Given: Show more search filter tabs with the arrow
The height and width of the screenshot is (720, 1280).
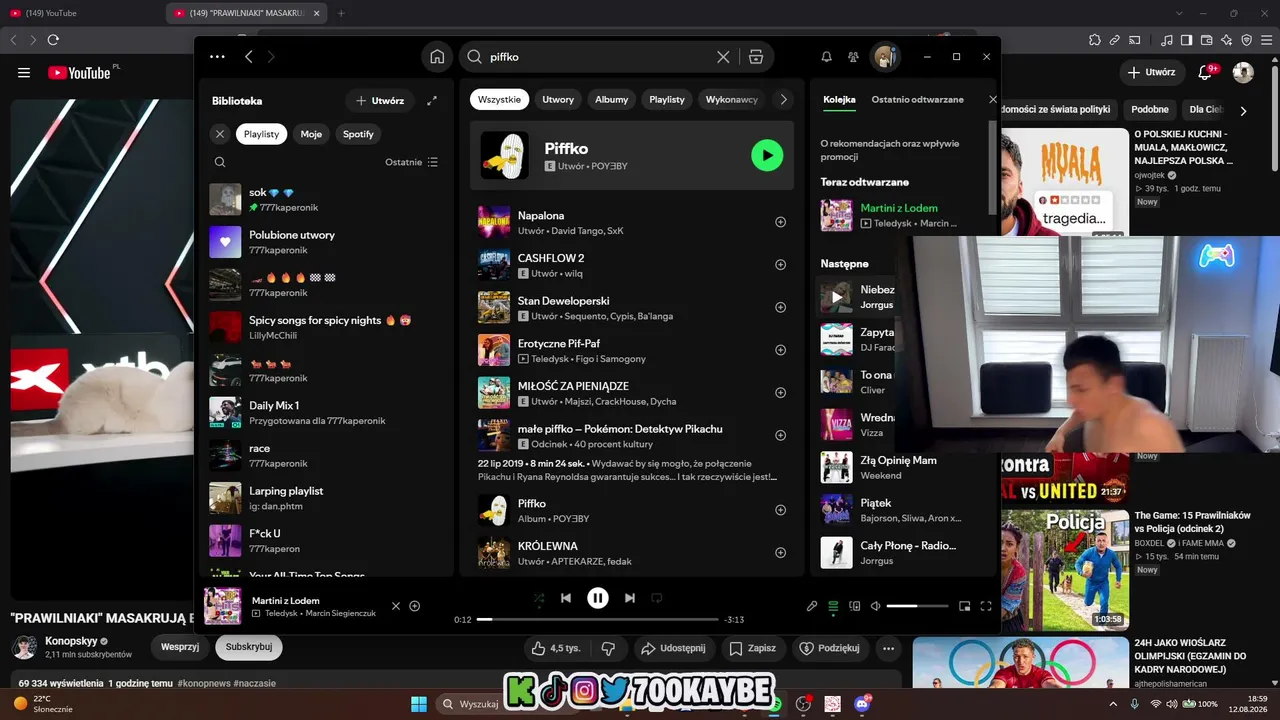Looking at the screenshot, I should coord(784,100).
